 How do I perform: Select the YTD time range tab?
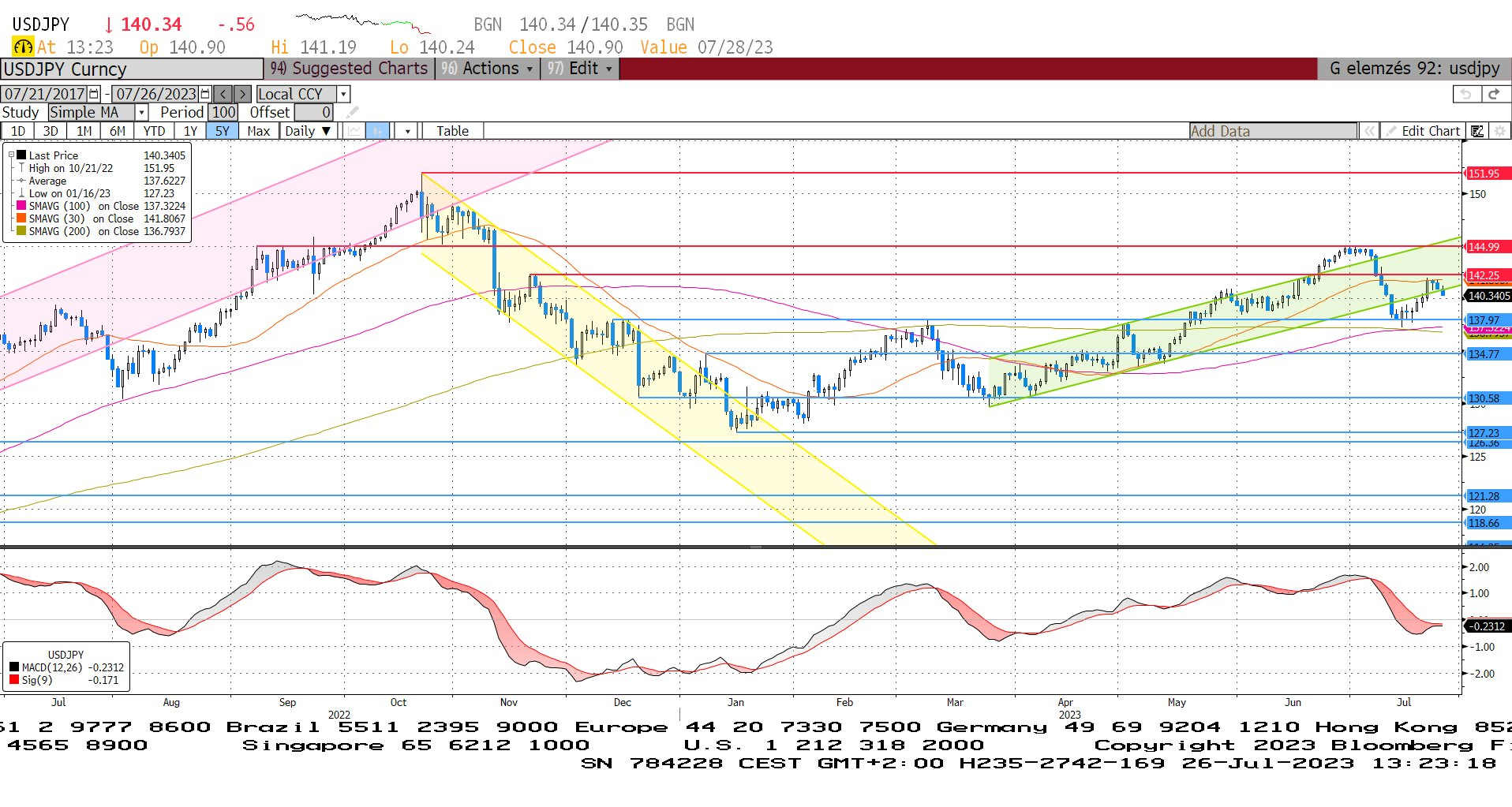click(x=154, y=131)
